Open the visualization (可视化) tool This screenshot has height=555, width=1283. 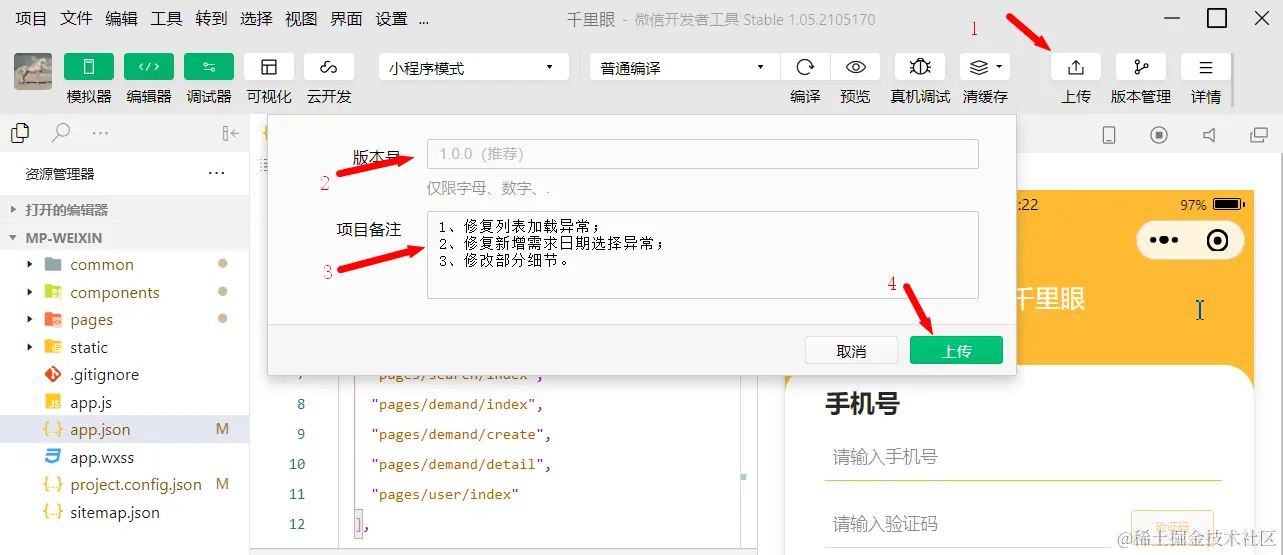point(269,67)
